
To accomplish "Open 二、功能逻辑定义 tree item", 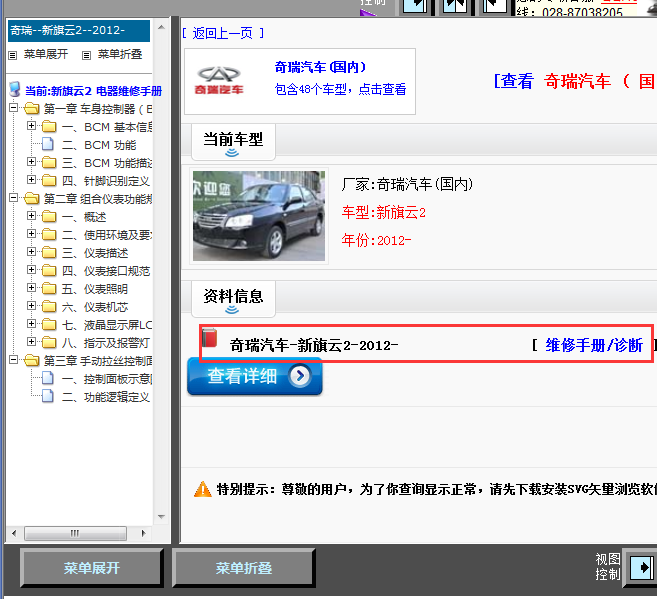I will [106, 397].
